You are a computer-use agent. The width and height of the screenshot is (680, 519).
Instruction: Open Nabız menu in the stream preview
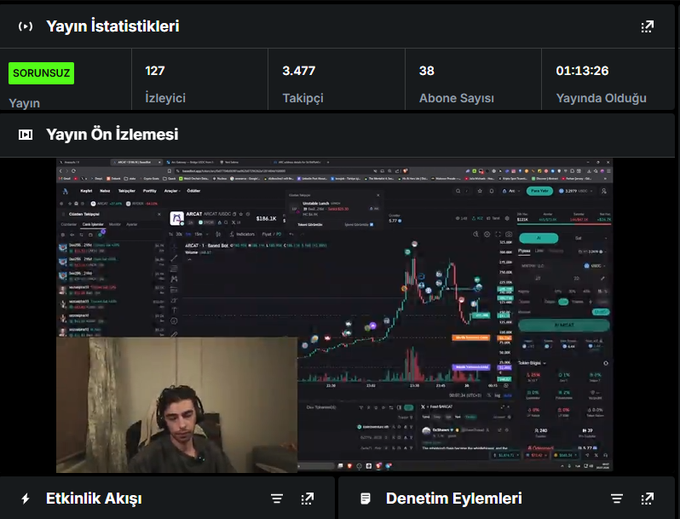105,191
